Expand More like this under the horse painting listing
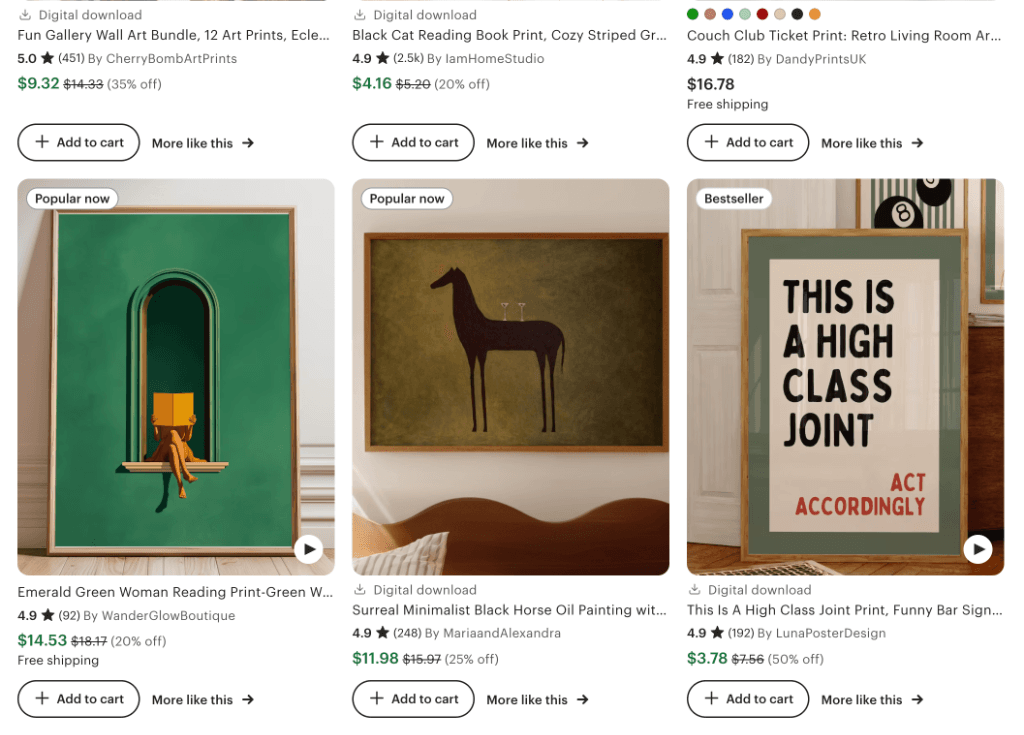Image resolution: width=1024 pixels, height=735 pixels. click(x=537, y=699)
